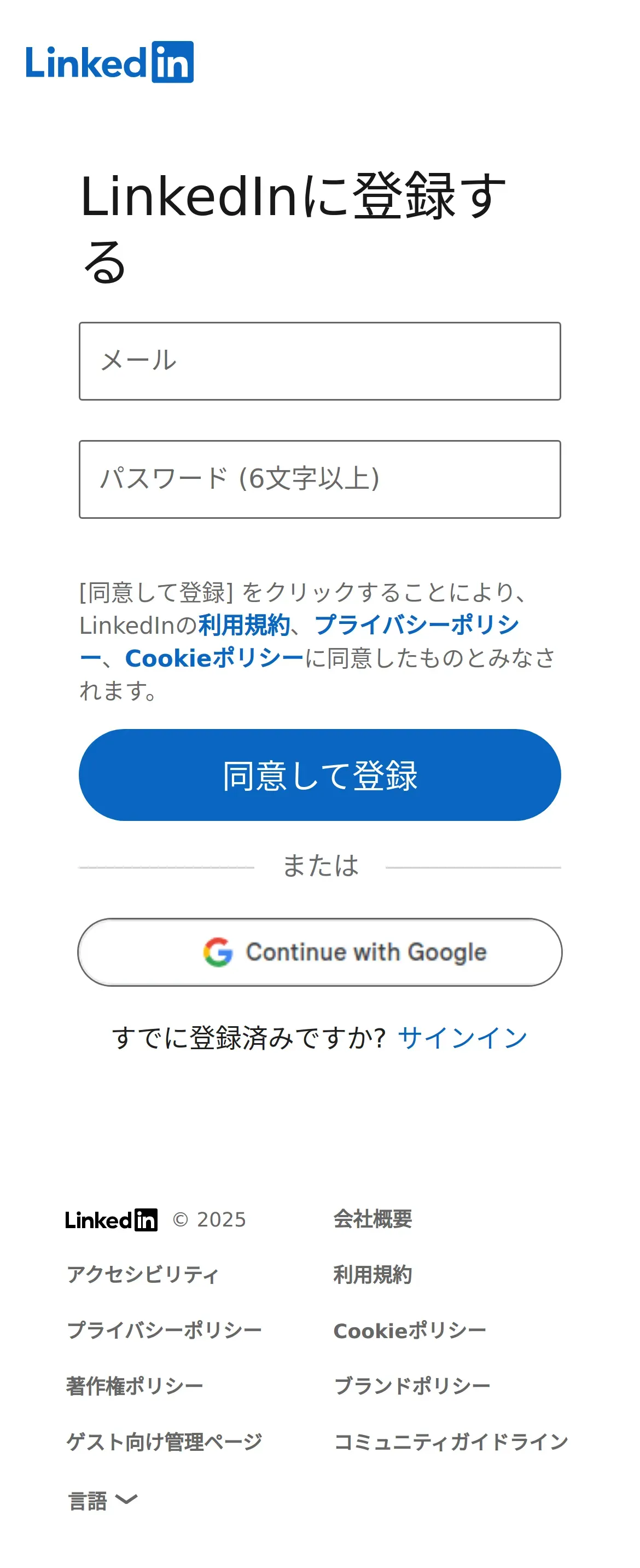Focus the メール email input field
The width and height of the screenshot is (640, 1568).
pos(319,361)
